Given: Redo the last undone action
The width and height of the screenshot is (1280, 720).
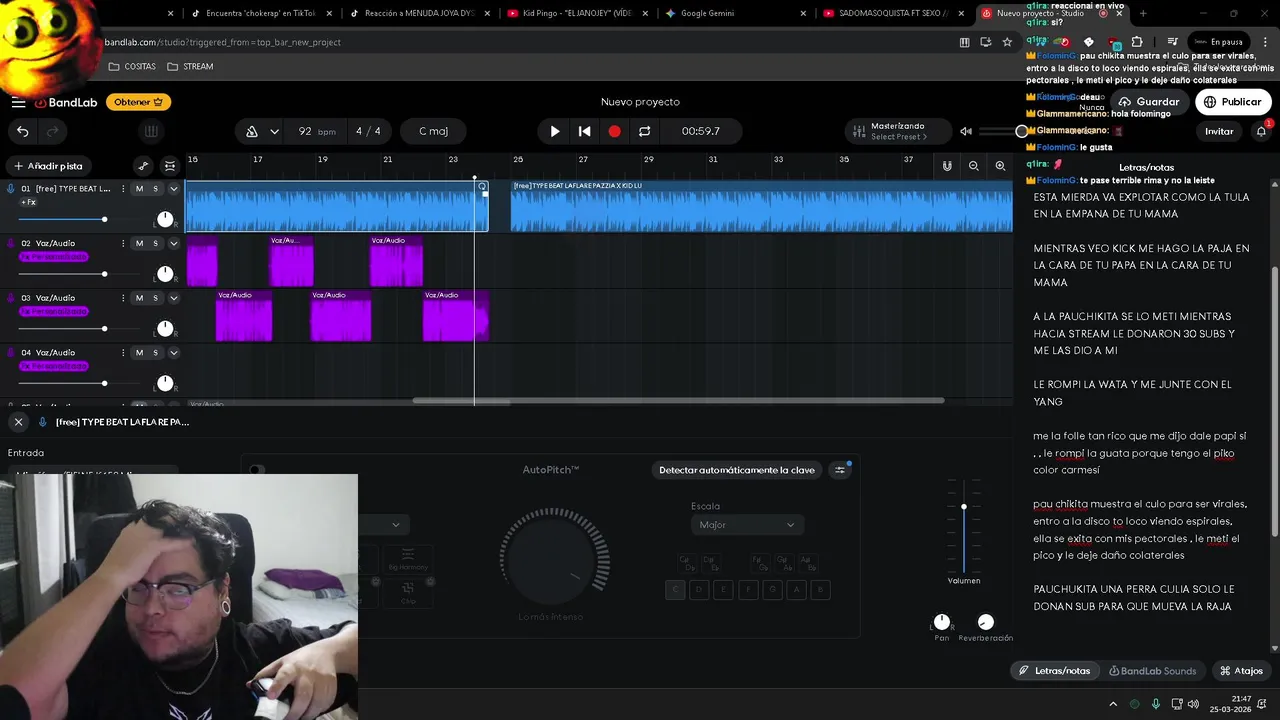Looking at the screenshot, I should pos(53,131).
